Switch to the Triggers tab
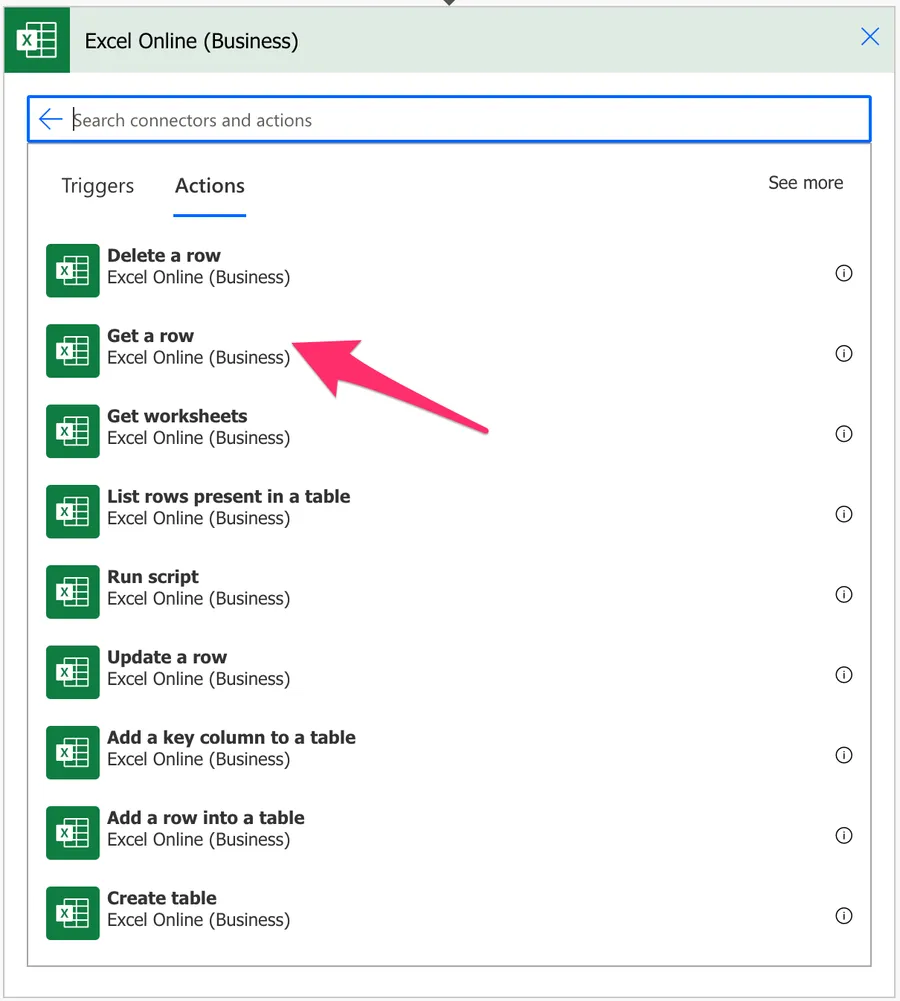This screenshot has width=900, height=1001. (x=97, y=186)
